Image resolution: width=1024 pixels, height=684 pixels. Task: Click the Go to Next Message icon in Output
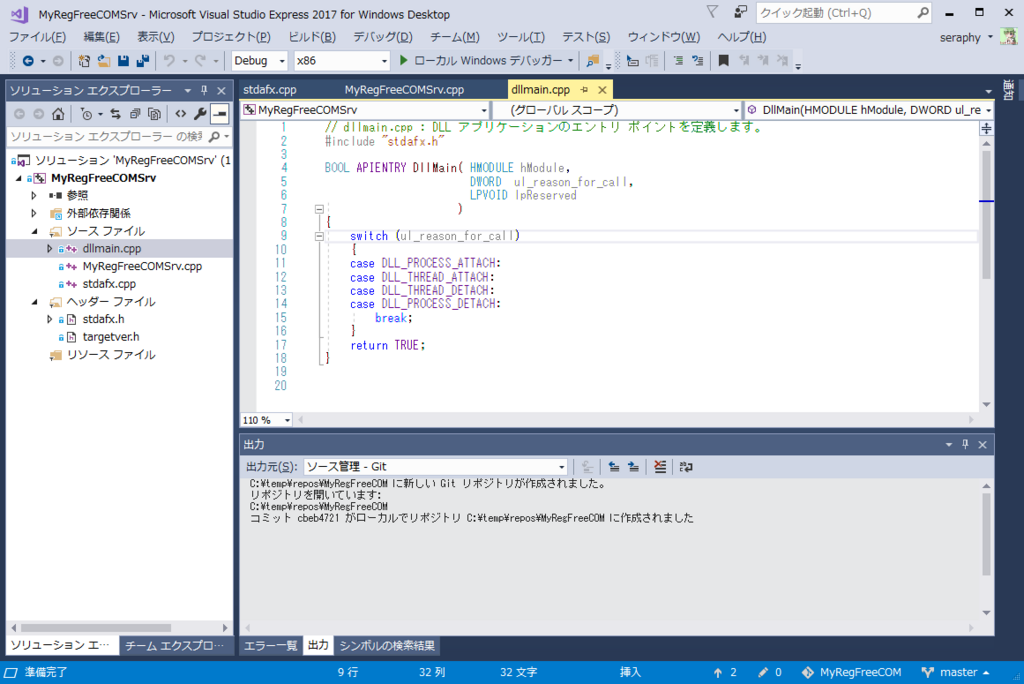[x=633, y=466]
